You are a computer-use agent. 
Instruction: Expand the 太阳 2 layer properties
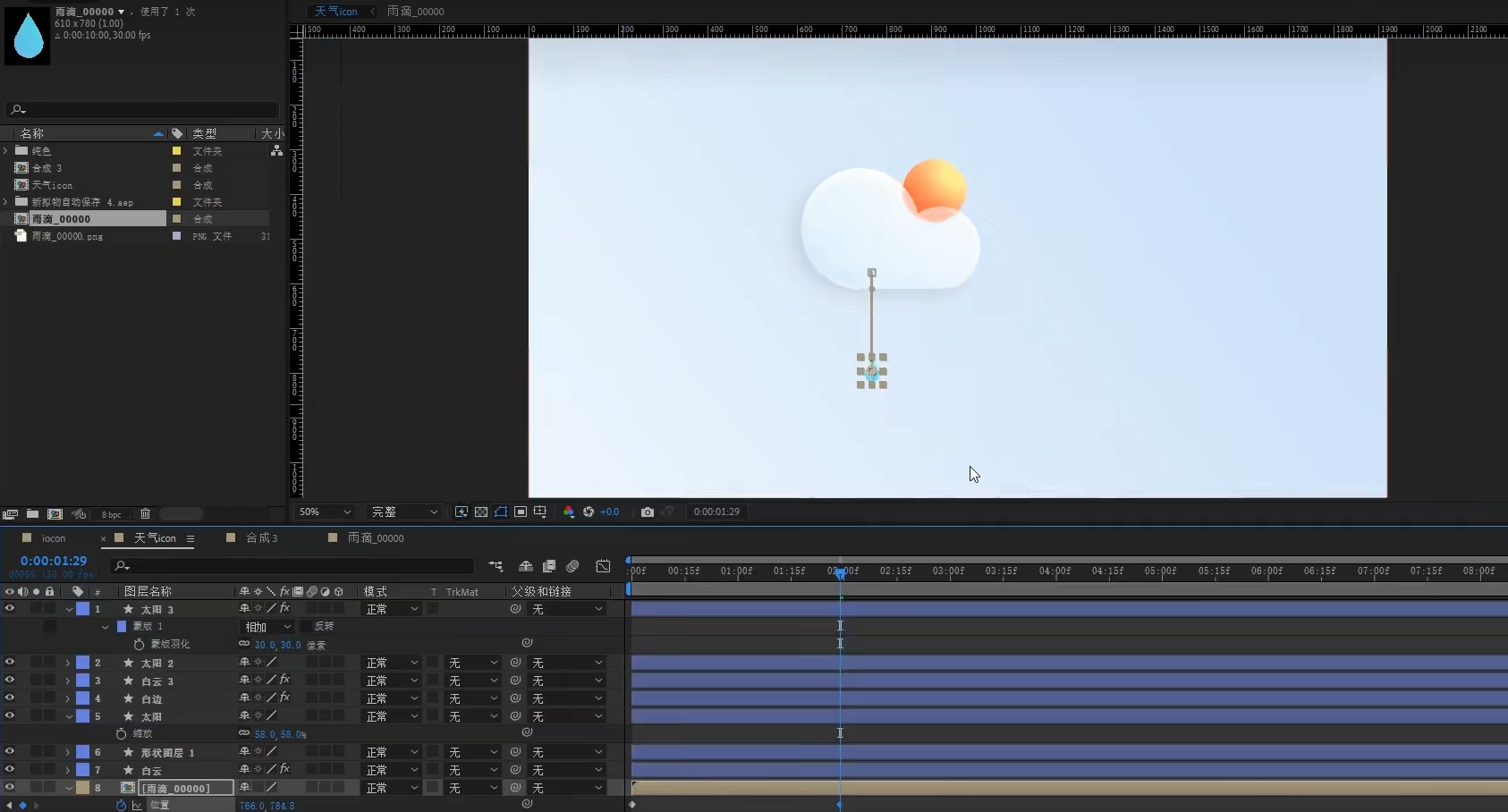[x=67, y=663]
